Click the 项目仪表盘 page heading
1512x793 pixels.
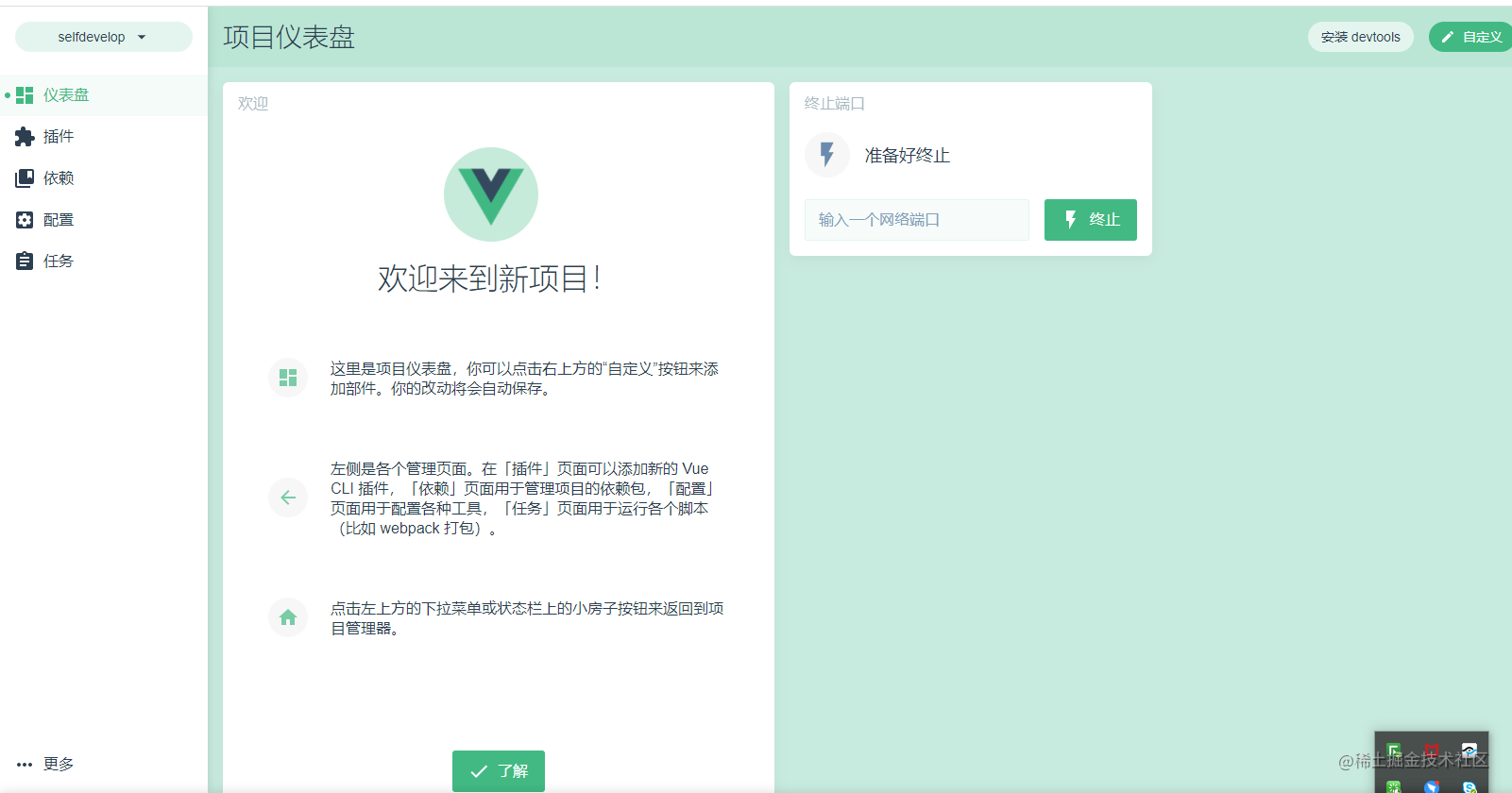(x=289, y=37)
